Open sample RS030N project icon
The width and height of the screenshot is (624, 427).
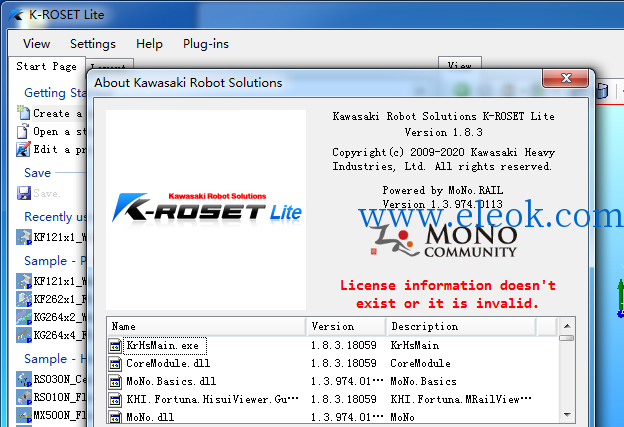coord(24,379)
